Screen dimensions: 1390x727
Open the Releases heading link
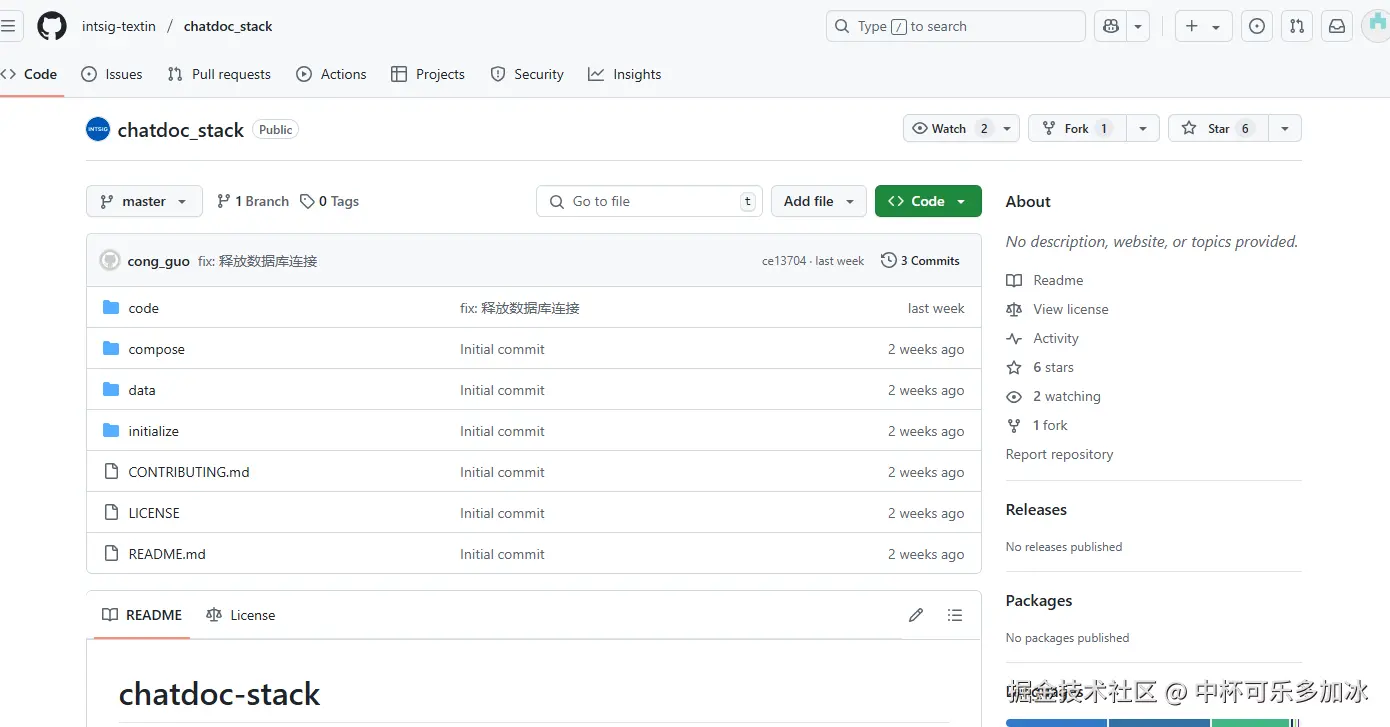1036,509
